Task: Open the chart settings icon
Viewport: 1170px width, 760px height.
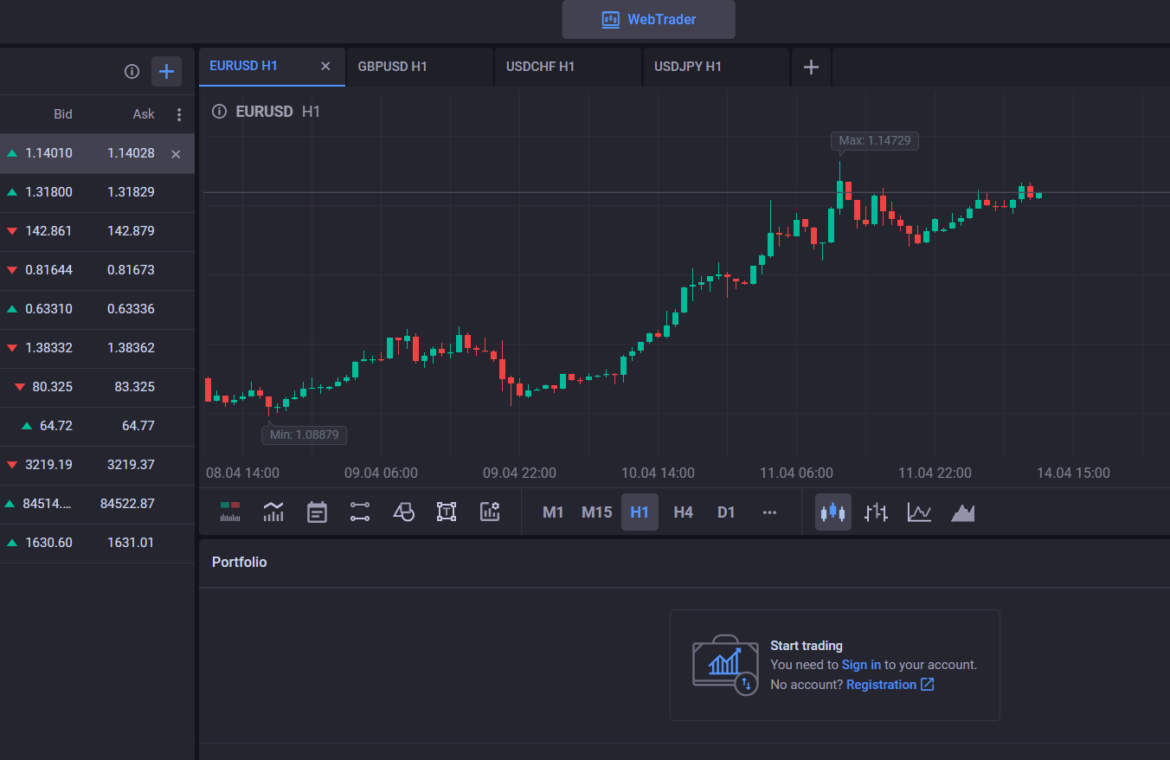Action: tap(489, 512)
